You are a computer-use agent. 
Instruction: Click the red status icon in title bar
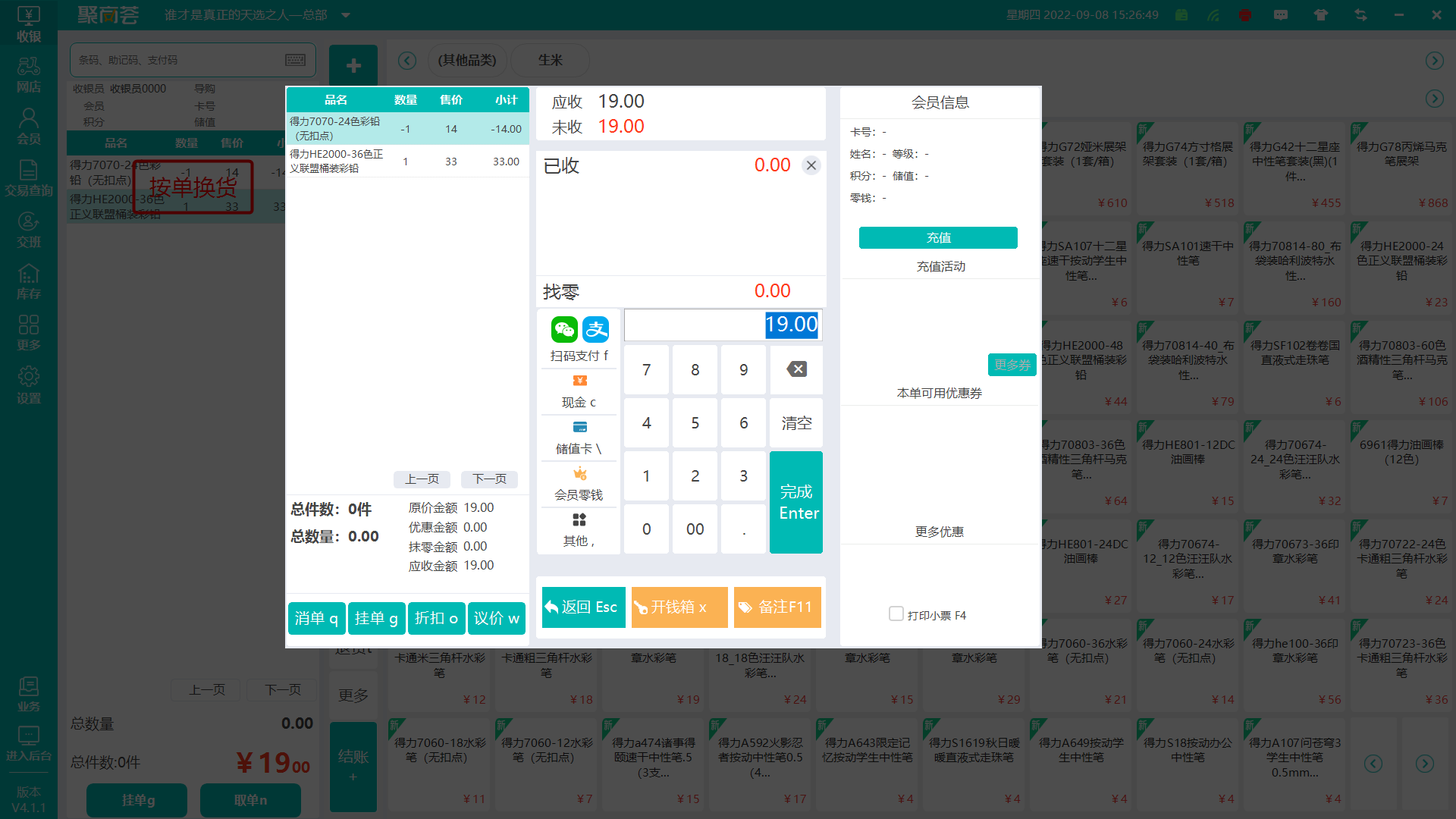pos(1244,14)
